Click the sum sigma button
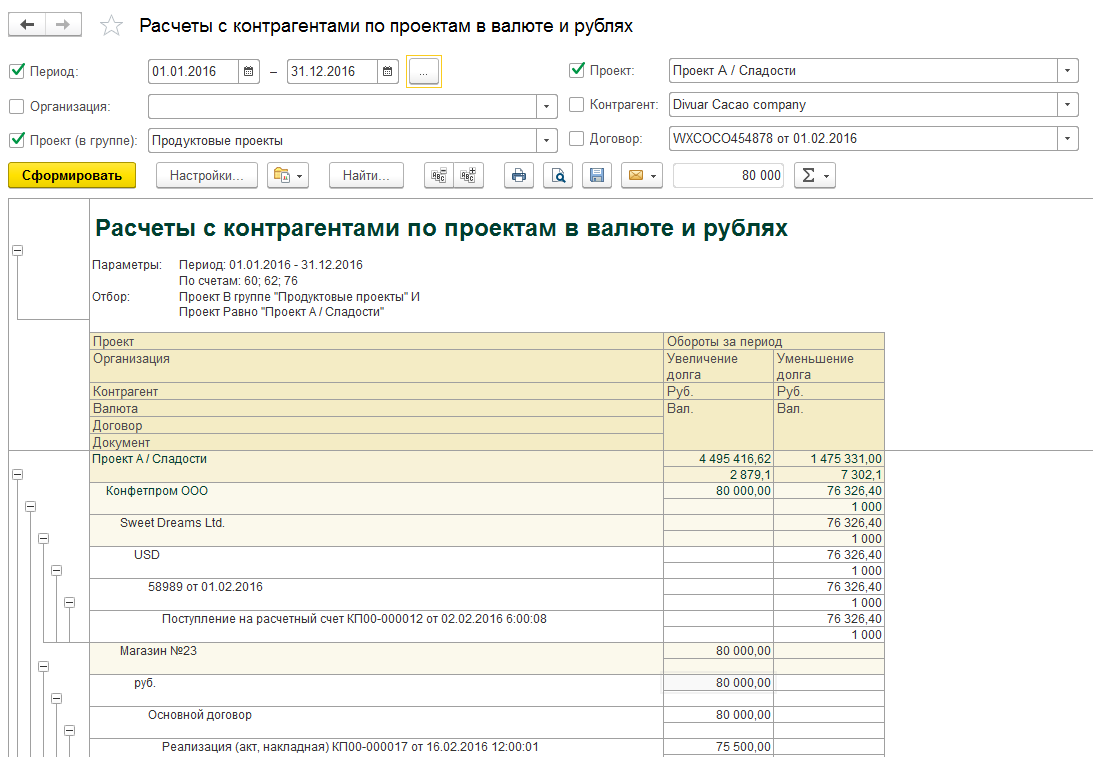This screenshot has width=1093, height=757. [815, 176]
